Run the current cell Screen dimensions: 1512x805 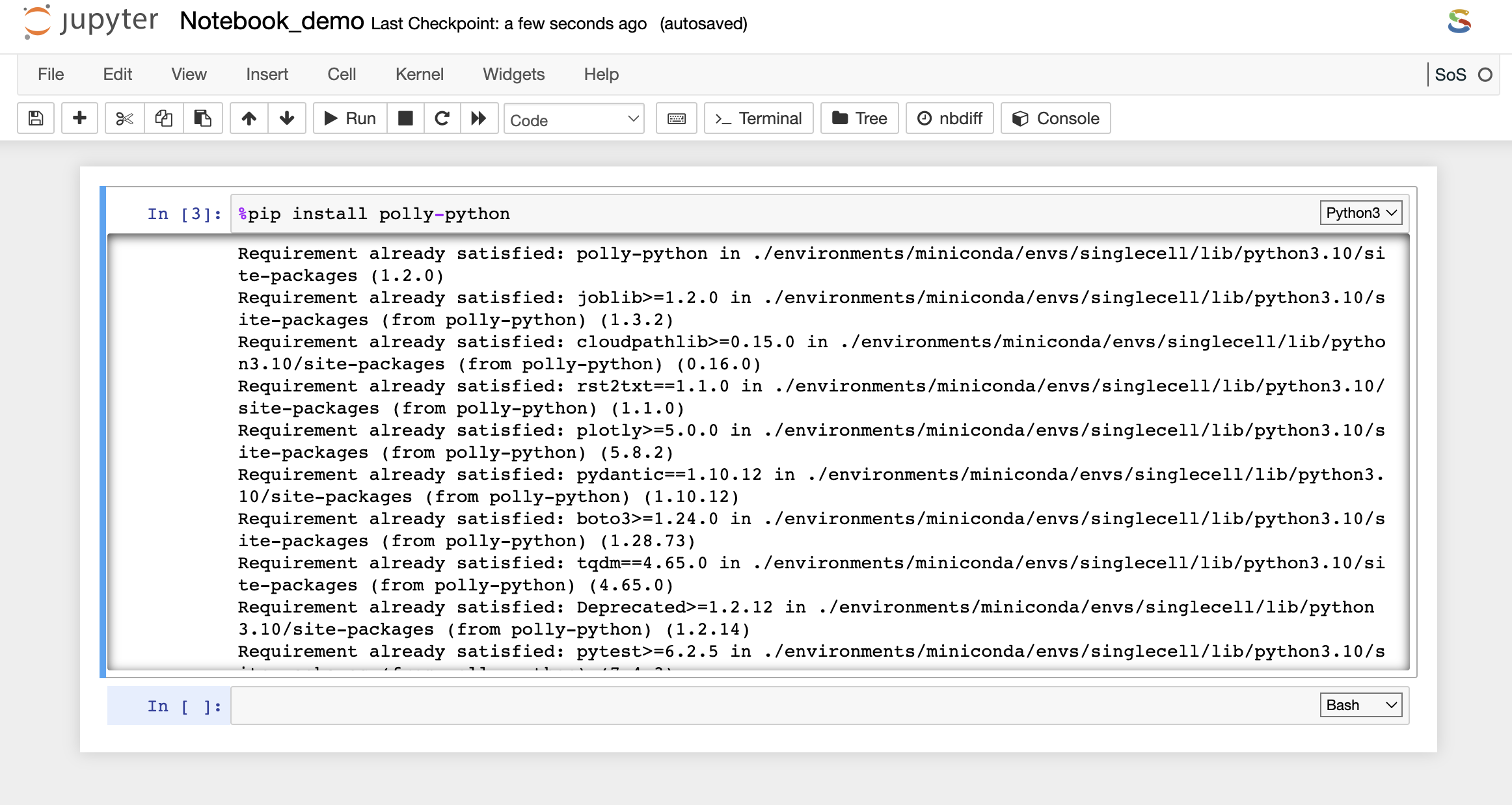coord(350,118)
